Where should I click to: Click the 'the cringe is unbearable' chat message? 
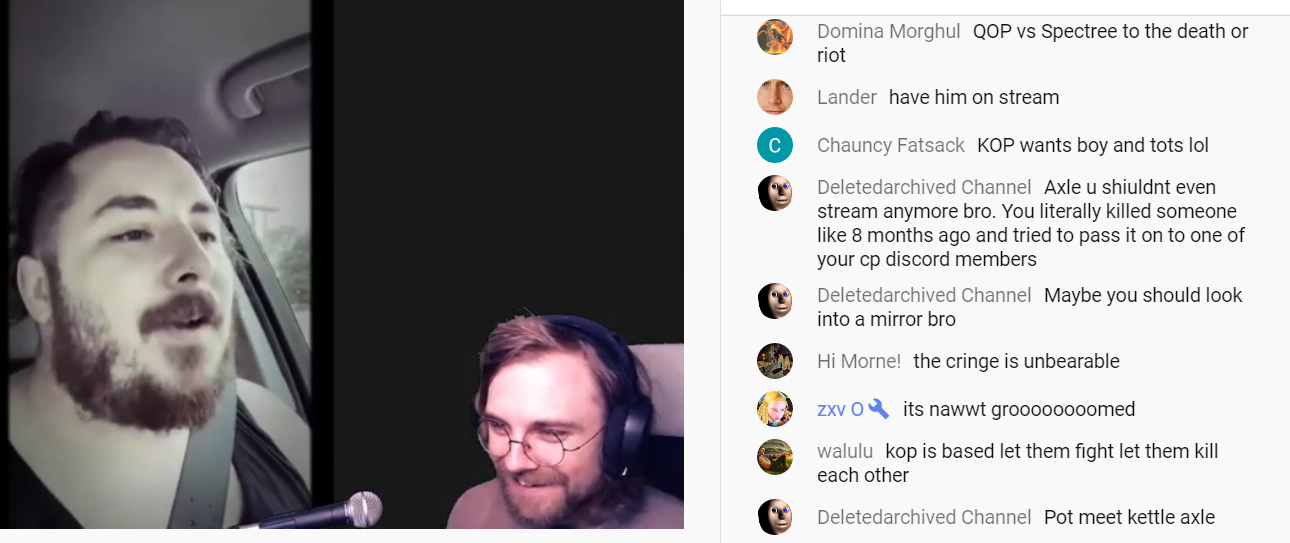(1016, 361)
